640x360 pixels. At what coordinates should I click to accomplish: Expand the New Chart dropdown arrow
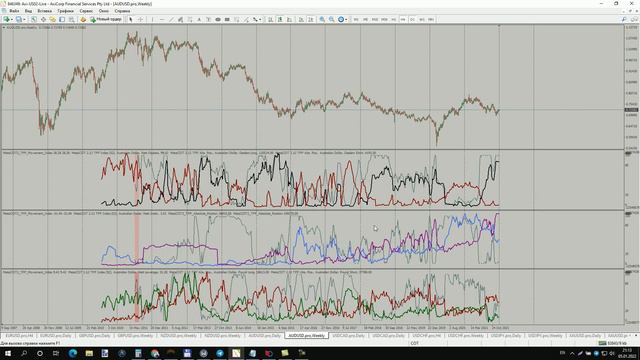coord(12,19)
